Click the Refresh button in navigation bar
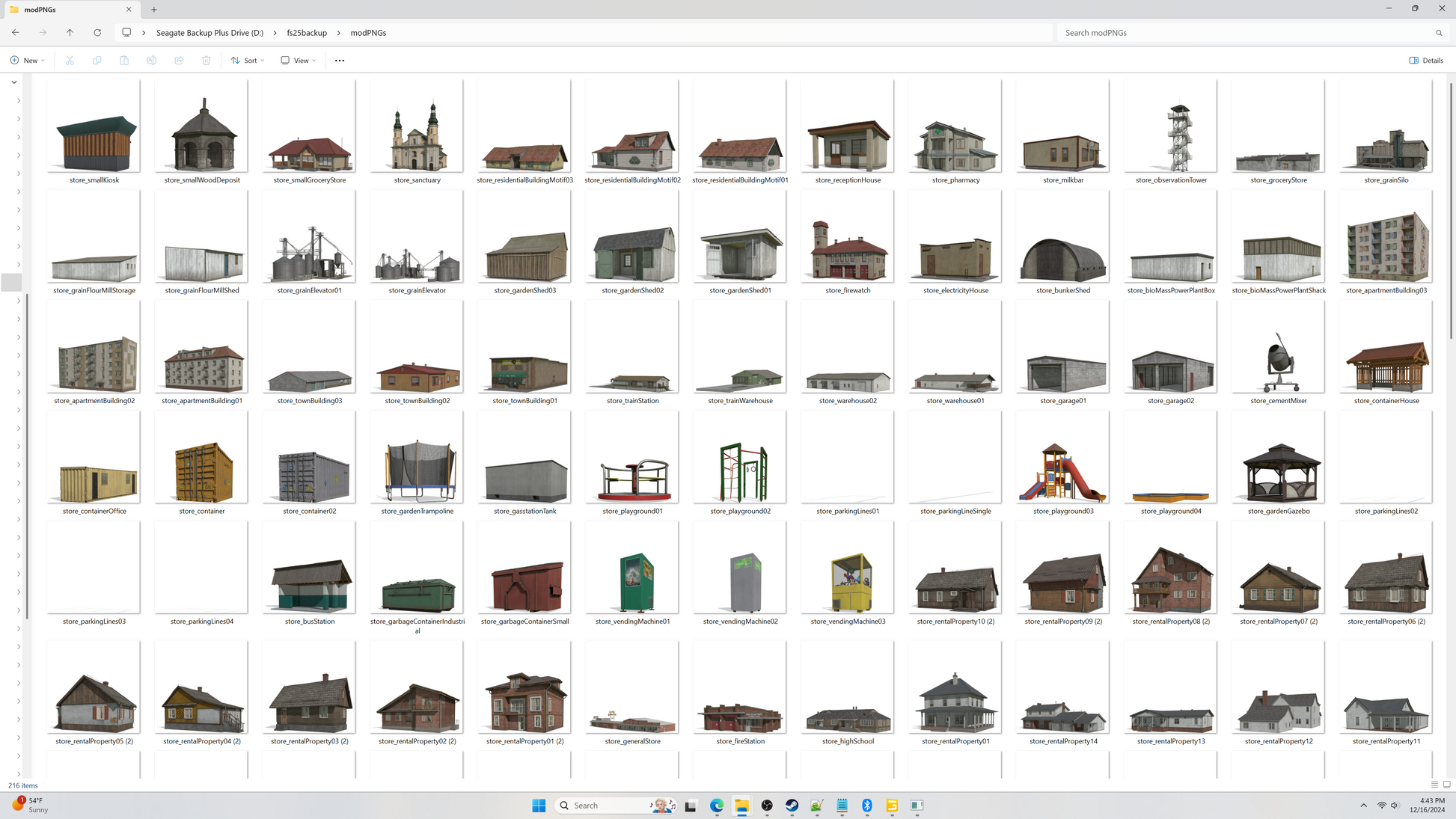 point(97,33)
